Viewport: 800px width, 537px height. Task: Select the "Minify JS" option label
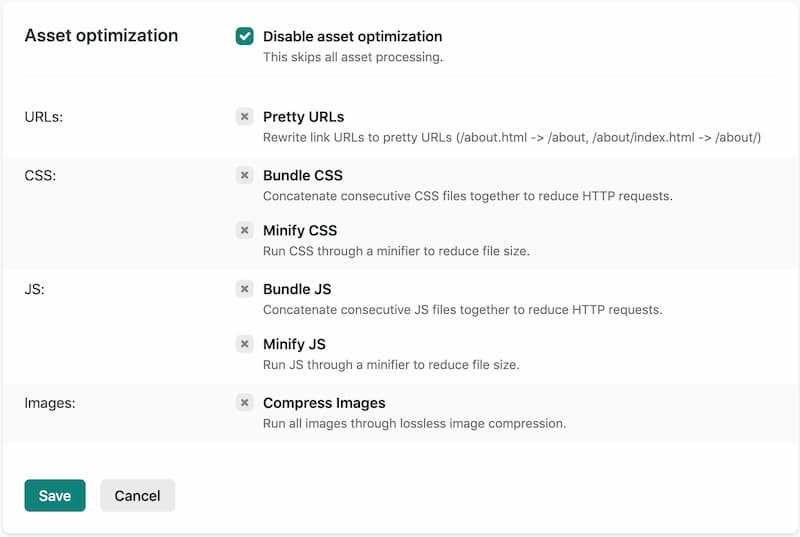[x=294, y=344]
